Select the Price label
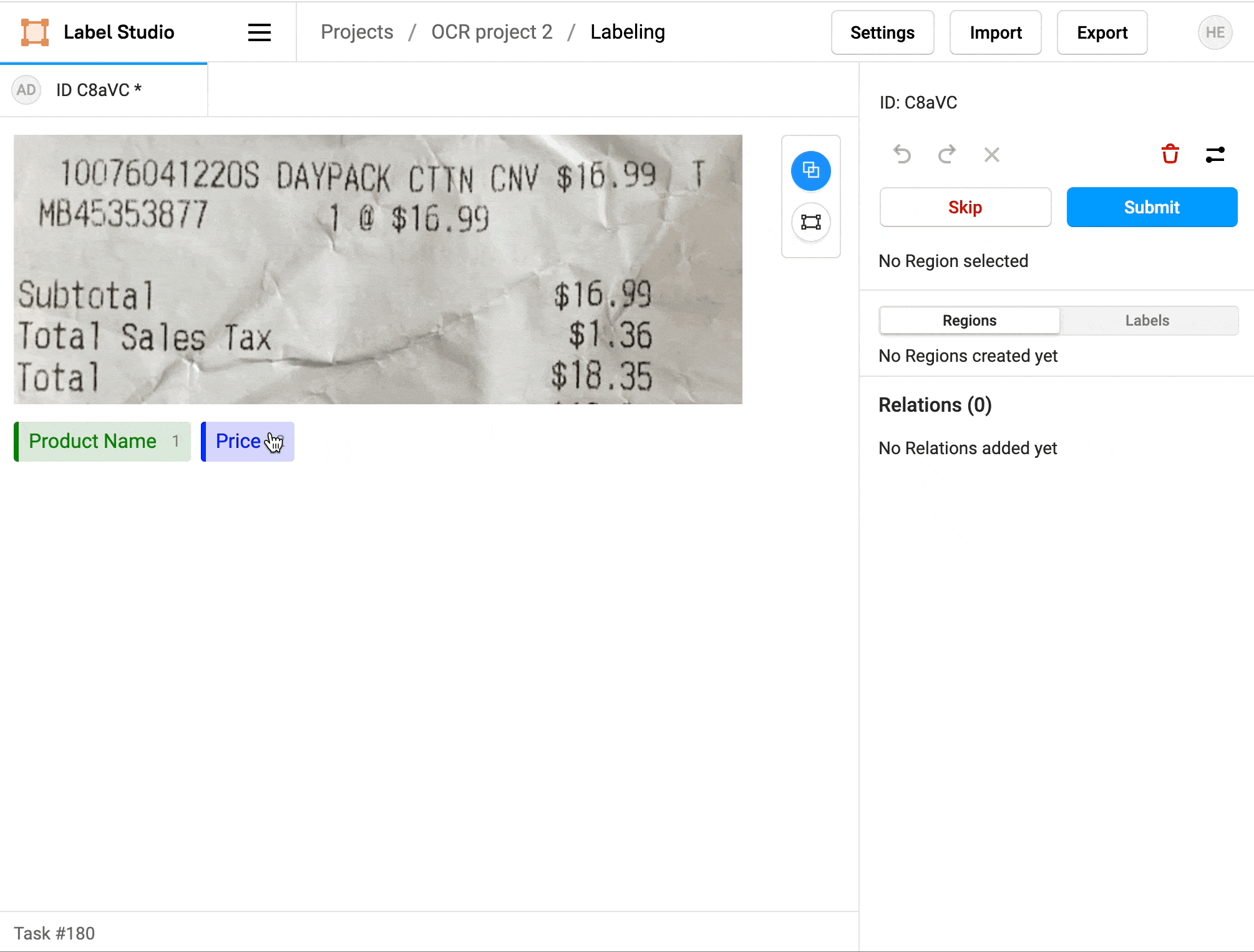The height and width of the screenshot is (952, 1254). [248, 442]
